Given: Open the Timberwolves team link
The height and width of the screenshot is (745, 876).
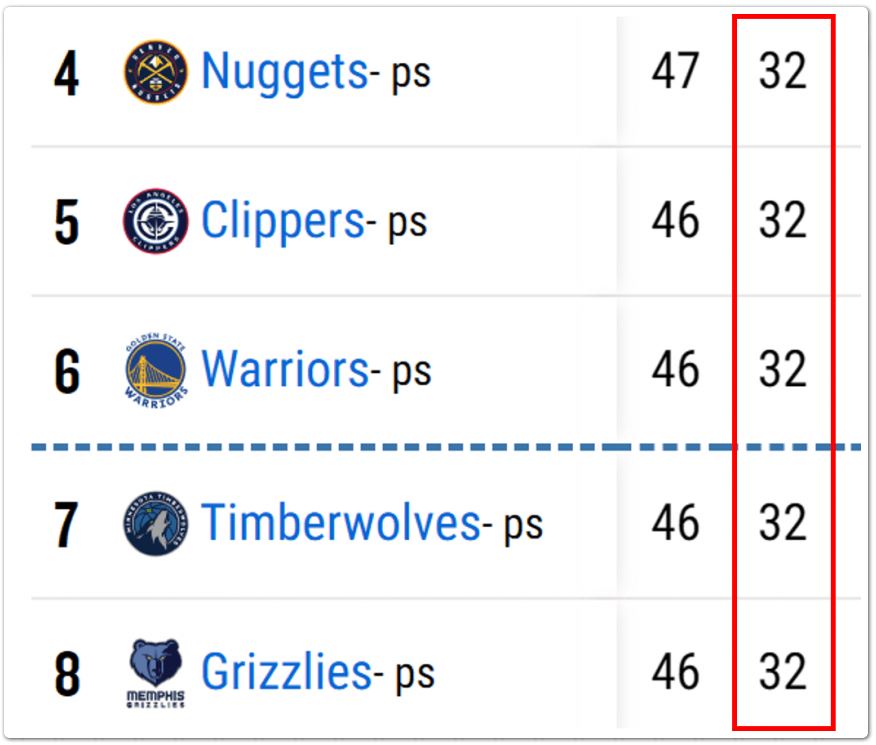Looking at the screenshot, I should point(341,522).
